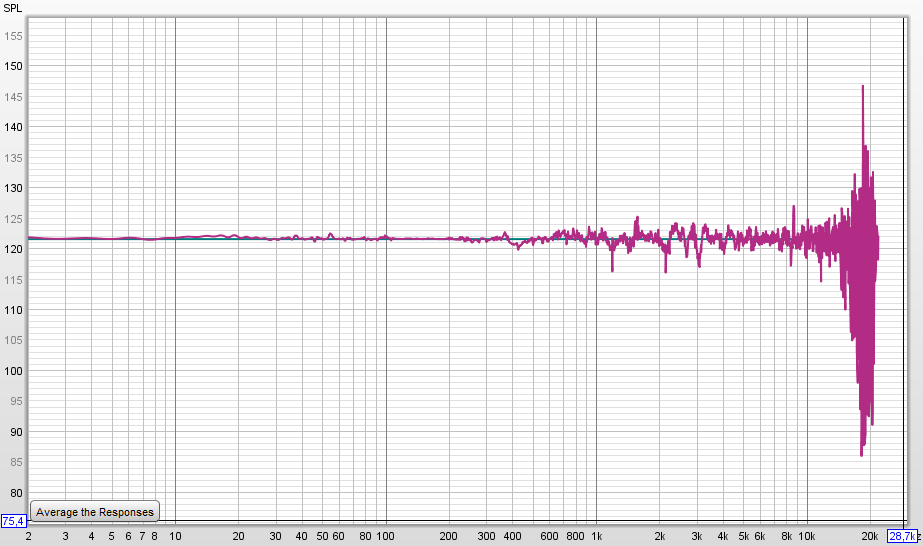The height and width of the screenshot is (546, 923).
Task: Select the SPL axis label
Action: [x=12, y=8]
